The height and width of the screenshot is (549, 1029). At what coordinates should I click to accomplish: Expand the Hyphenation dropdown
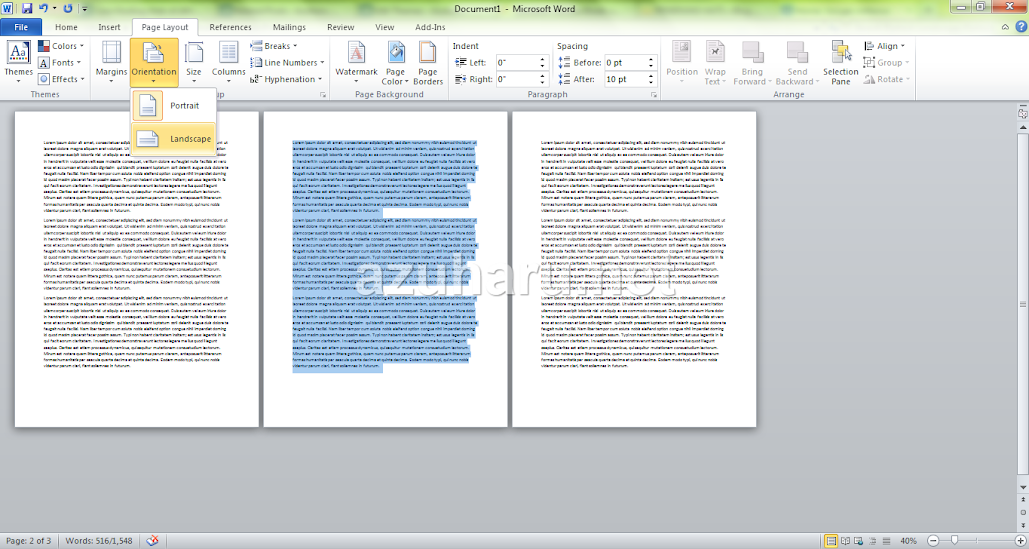(286, 79)
